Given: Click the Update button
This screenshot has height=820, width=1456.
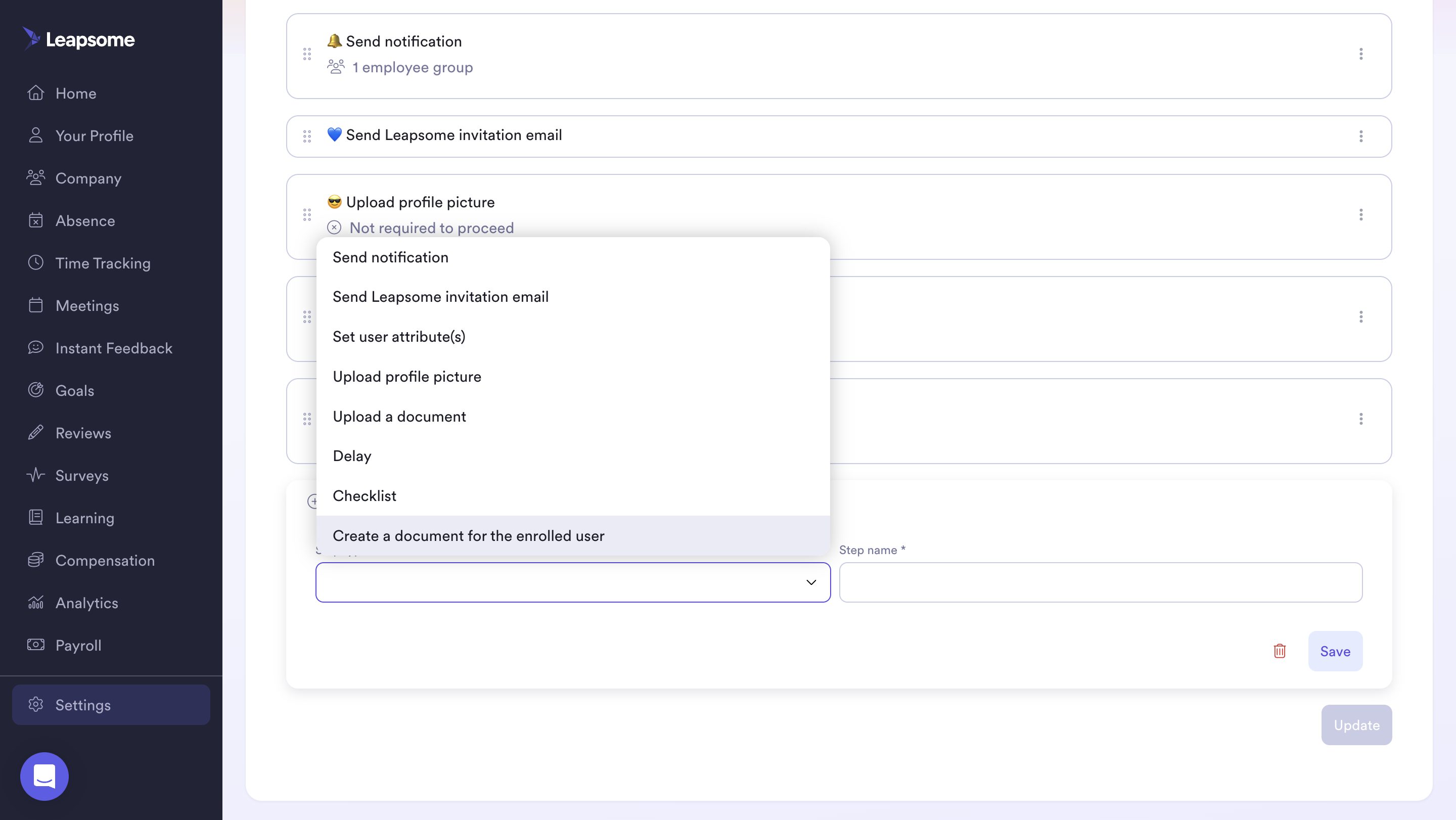Looking at the screenshot, I should [1356, 725].
